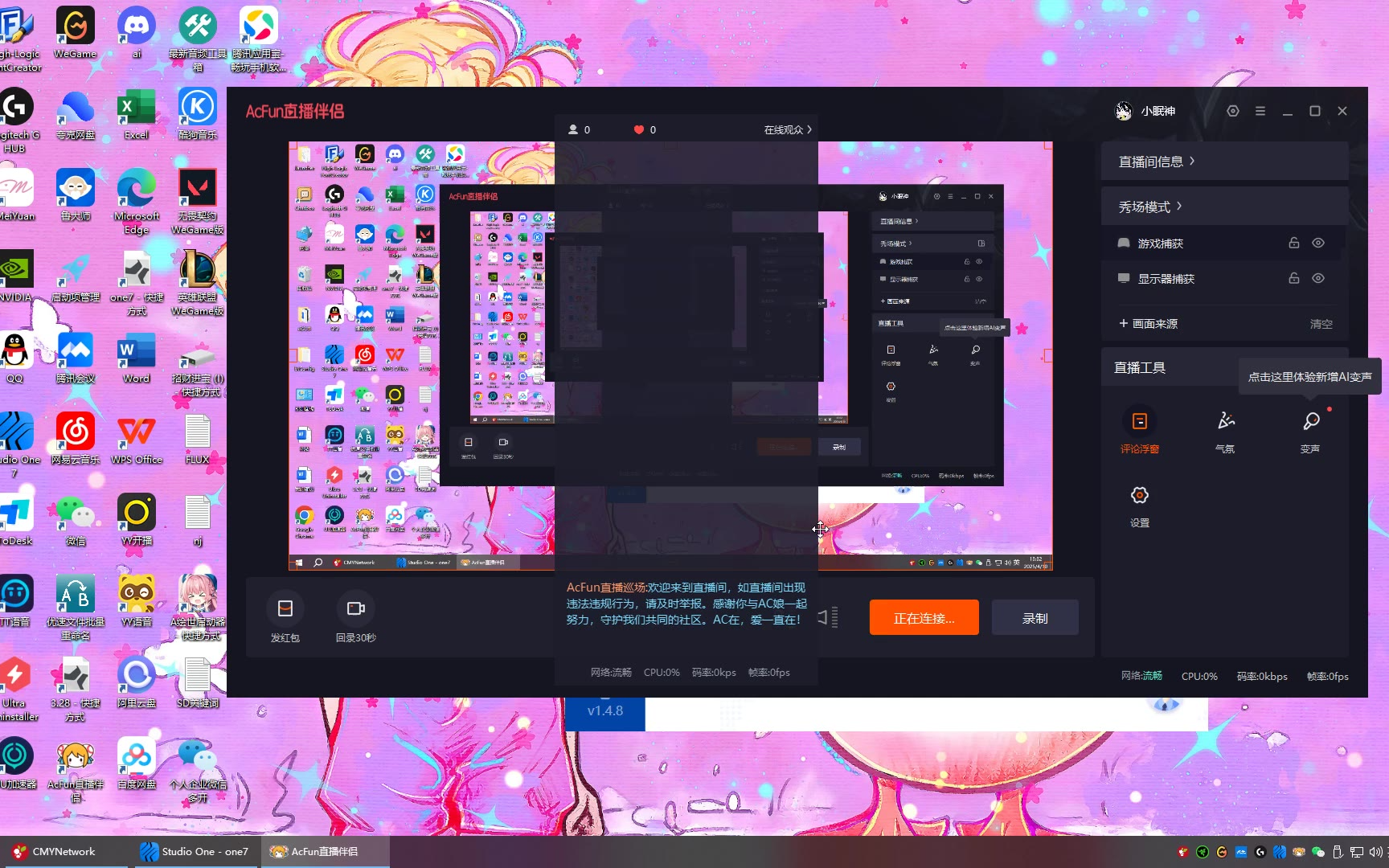Image resolution: width=1389 pixels, height=868 pixels.
Task: Open 腾讯会议 desktop shortcut
Action: click(x=76, y=358)
